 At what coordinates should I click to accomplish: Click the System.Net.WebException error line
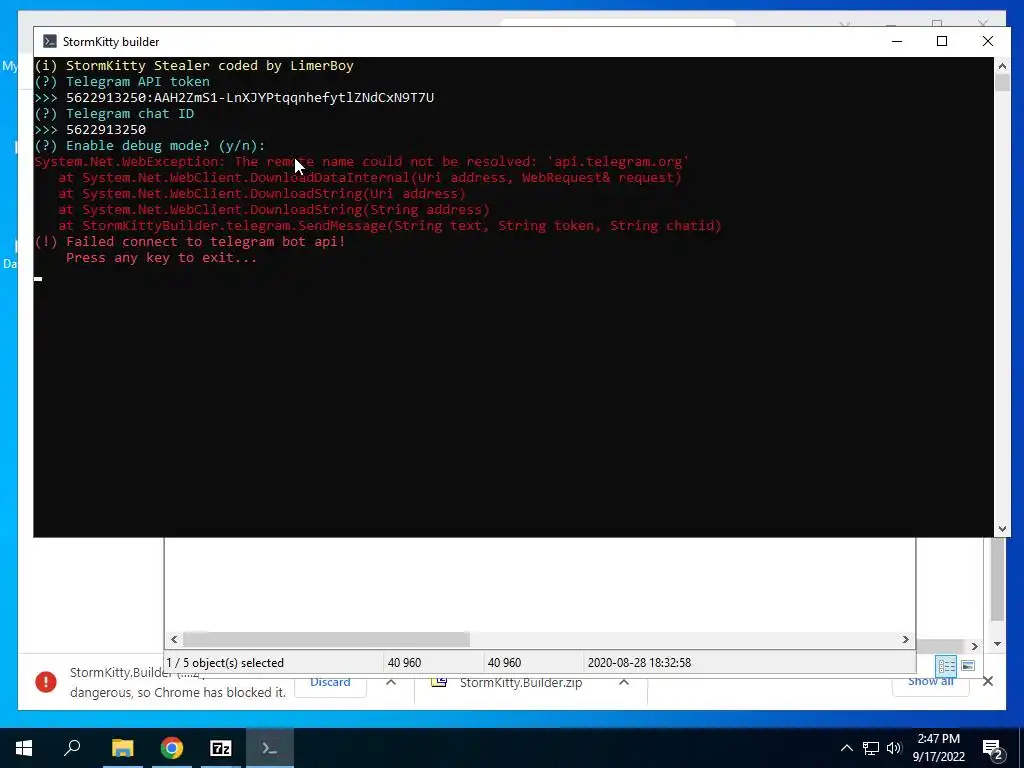tap(362, 162)
